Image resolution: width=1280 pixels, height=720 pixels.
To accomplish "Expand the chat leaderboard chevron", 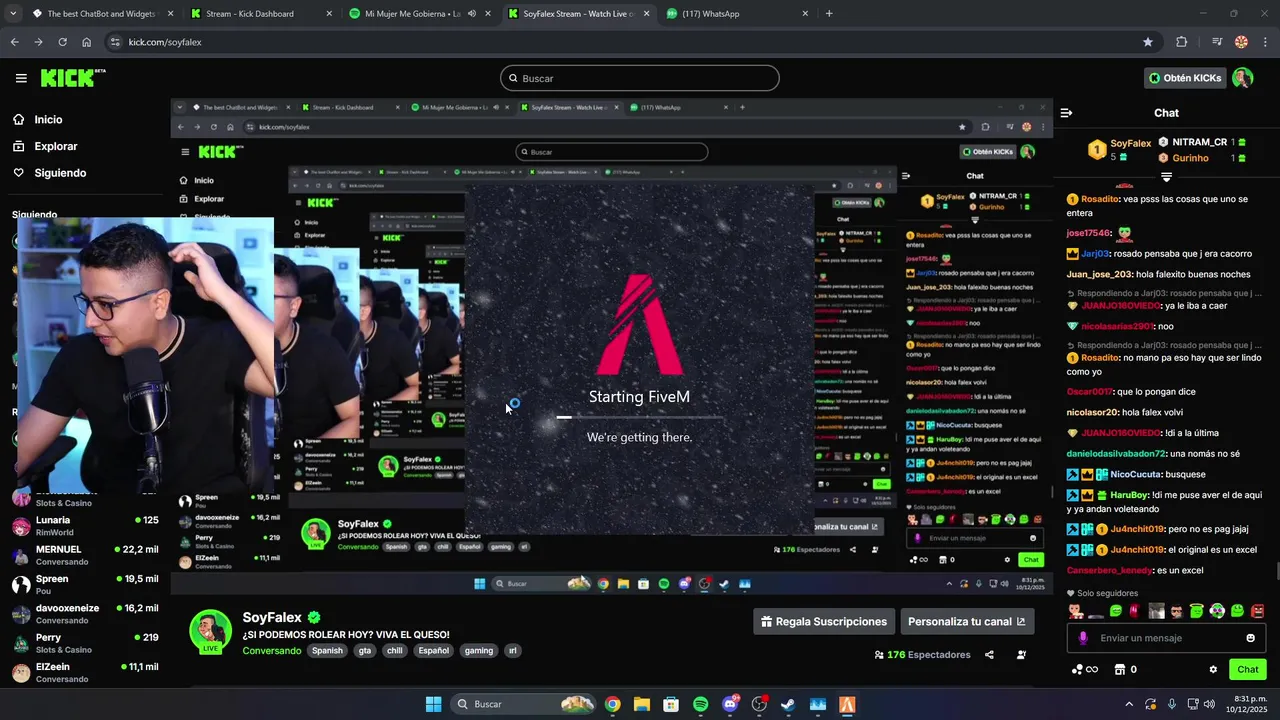I will click(x=1166, y=177).
